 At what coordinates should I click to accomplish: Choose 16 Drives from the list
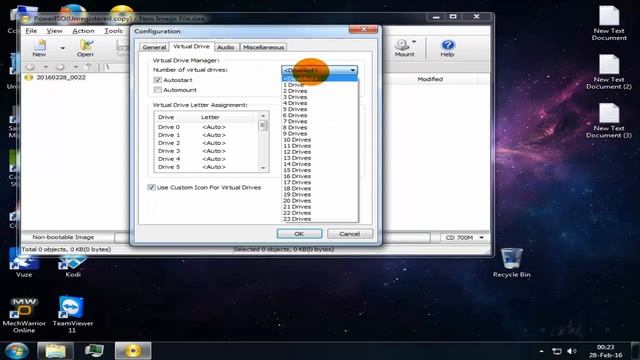pos(320,176)
